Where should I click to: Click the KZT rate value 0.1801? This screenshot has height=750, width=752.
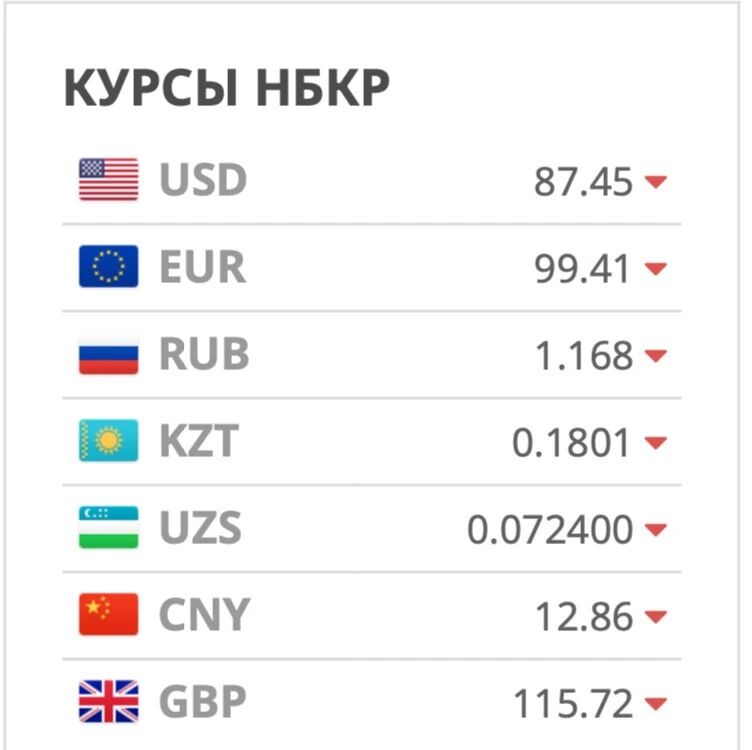point(571,442)
